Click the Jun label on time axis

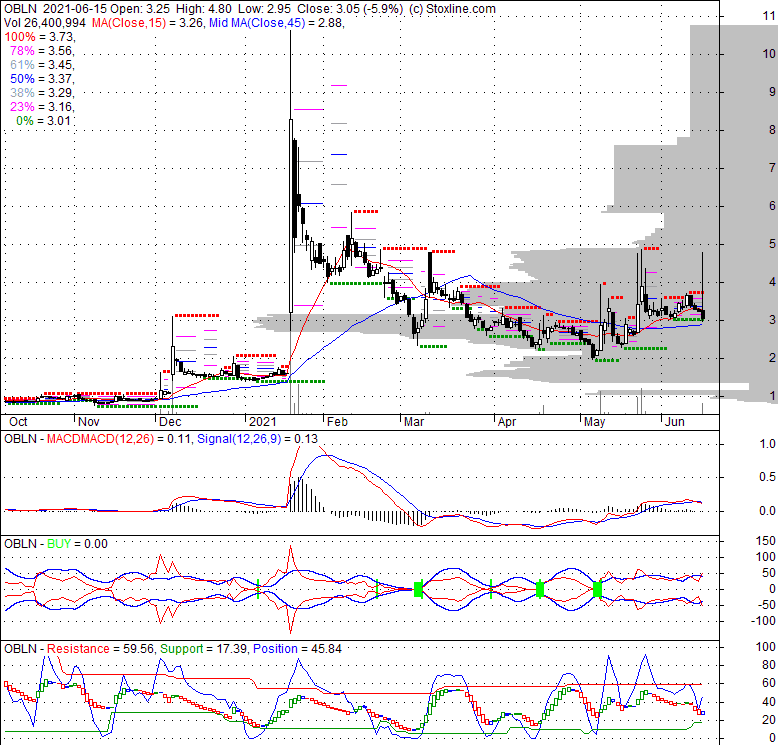[675, 422]
